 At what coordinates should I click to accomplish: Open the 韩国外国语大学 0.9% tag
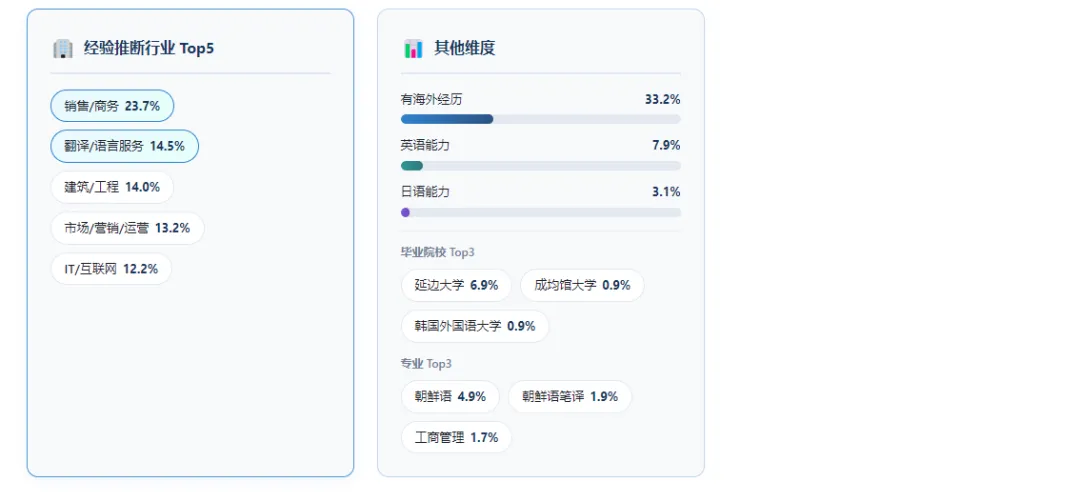coord(475,326)
